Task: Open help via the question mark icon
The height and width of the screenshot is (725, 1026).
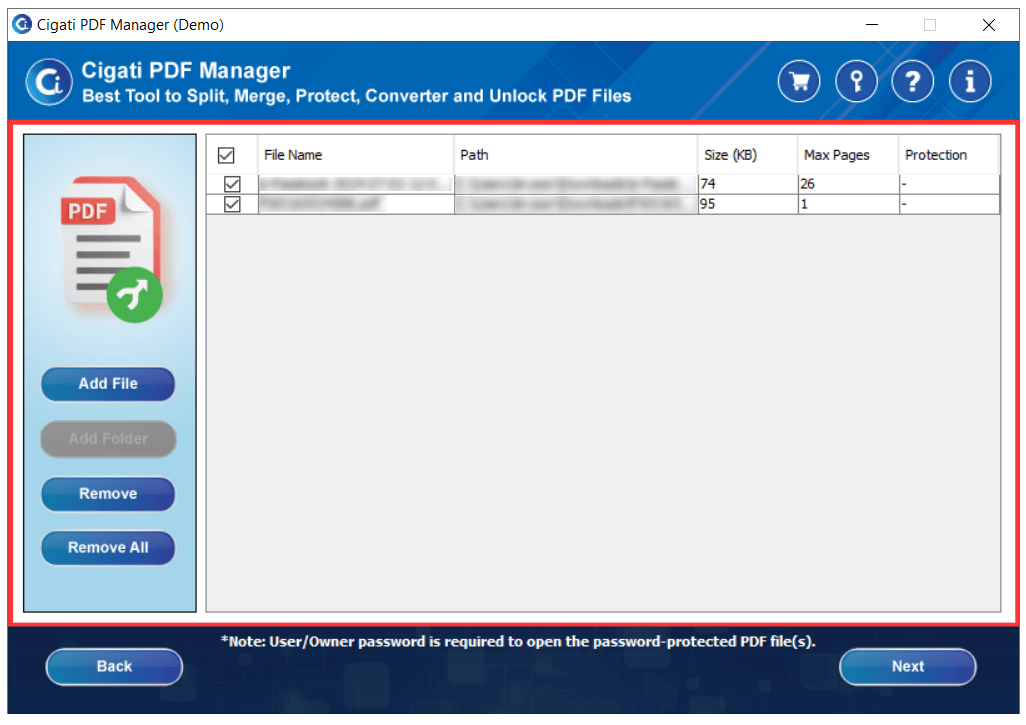Action: pyautogui.click(x=913, y=82)
